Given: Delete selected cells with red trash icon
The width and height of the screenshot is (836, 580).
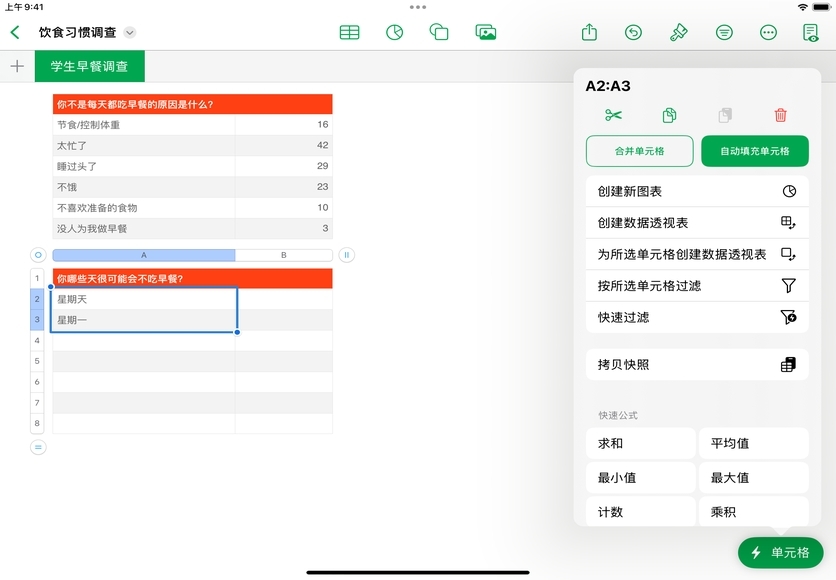Looking at the screenshot, I should 781,115.
